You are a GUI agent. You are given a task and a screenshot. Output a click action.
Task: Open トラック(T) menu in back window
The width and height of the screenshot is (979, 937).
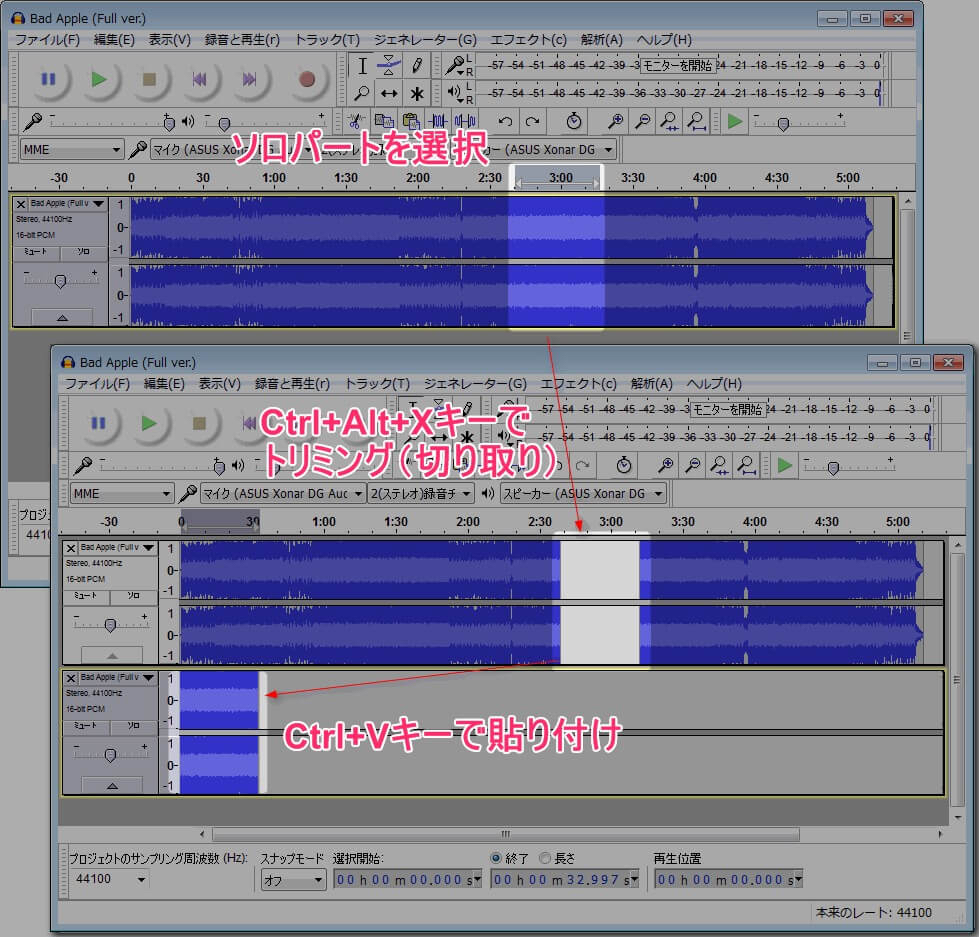coord(327,39)
